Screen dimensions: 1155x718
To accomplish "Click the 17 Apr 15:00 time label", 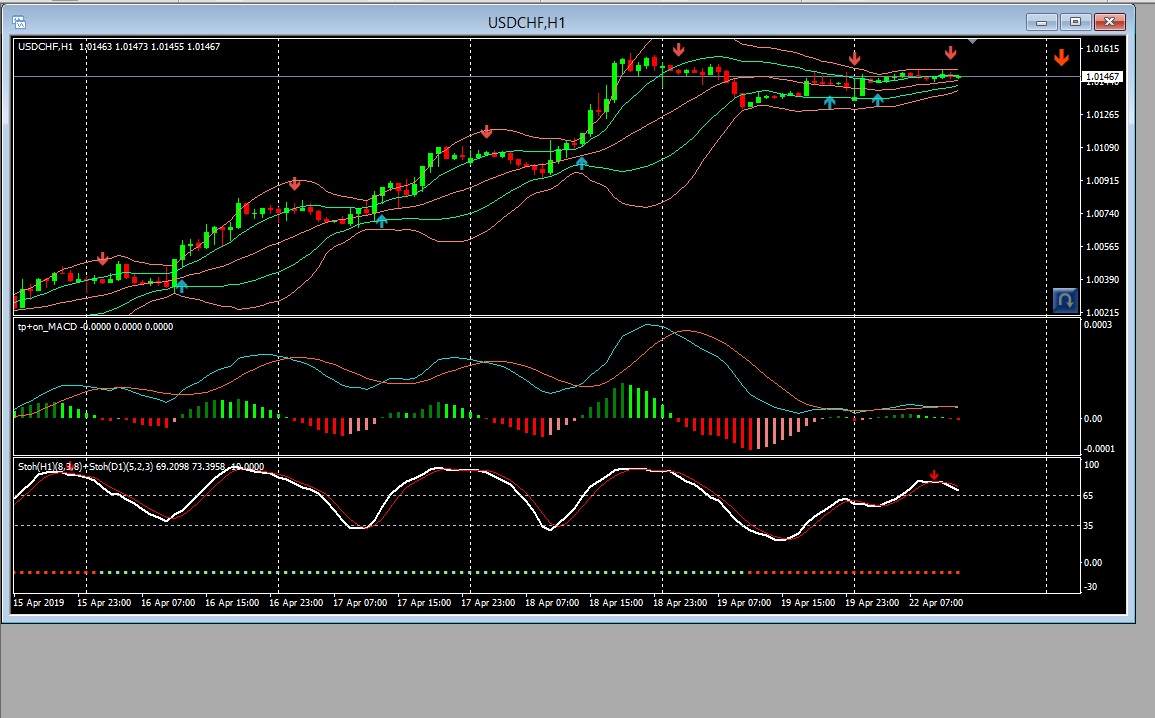I will 424,602.
